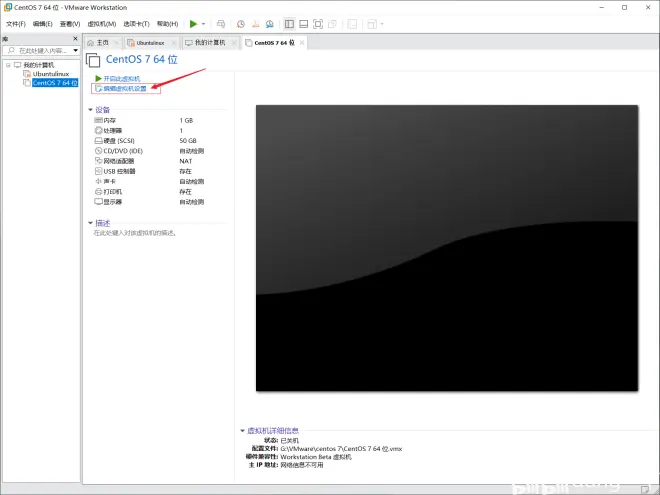Click the 处理器 device icon
This screenshot has width=660, height=495.
[x=98, y=130]
